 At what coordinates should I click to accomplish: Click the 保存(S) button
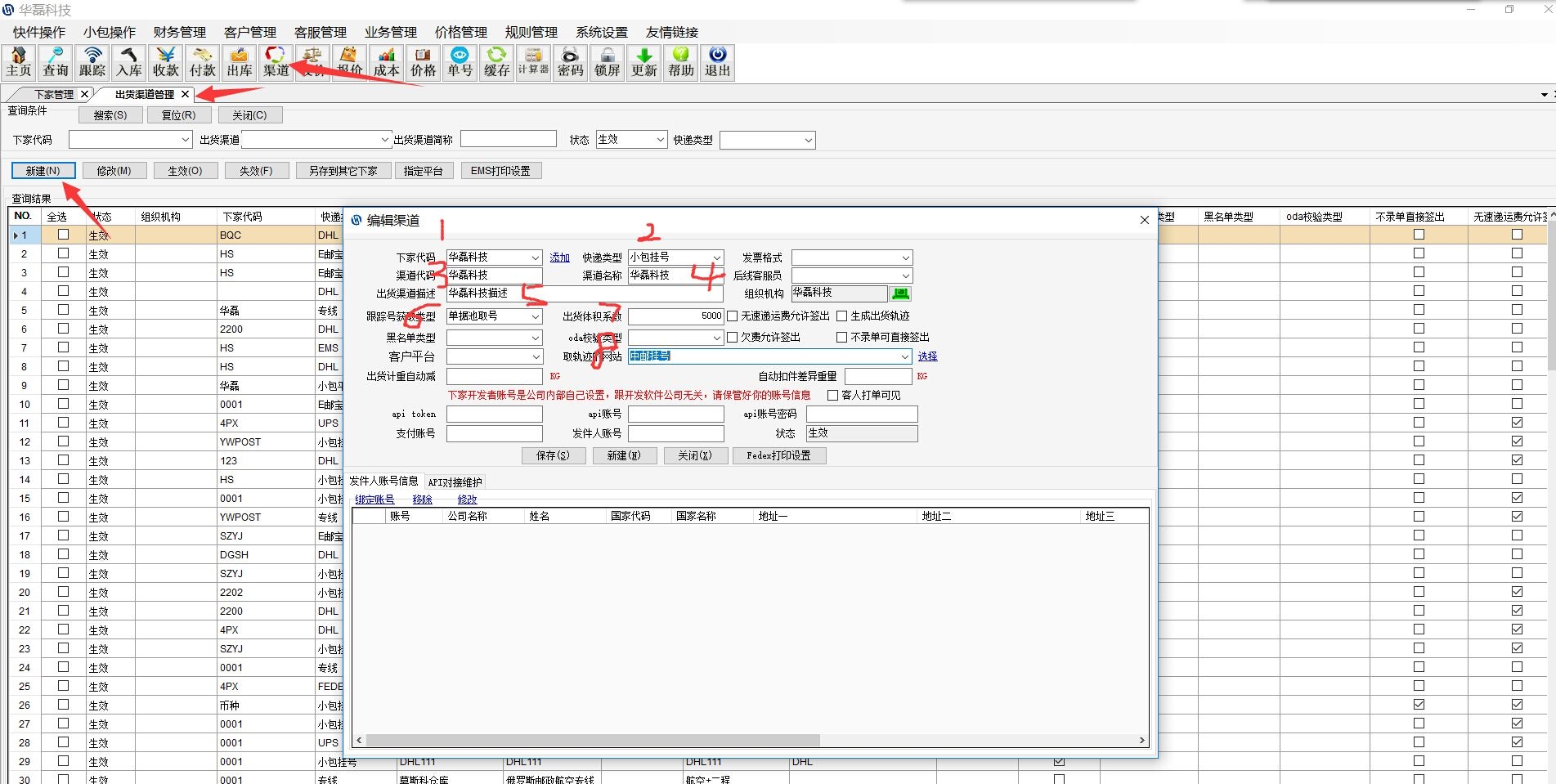(x=553, y=456)
